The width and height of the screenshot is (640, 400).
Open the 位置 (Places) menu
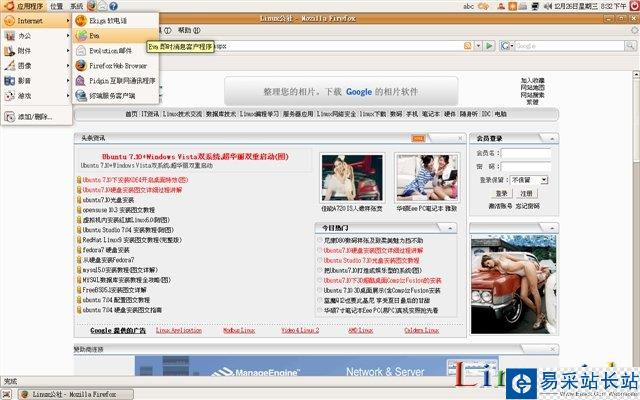click(x=56, y=6)
